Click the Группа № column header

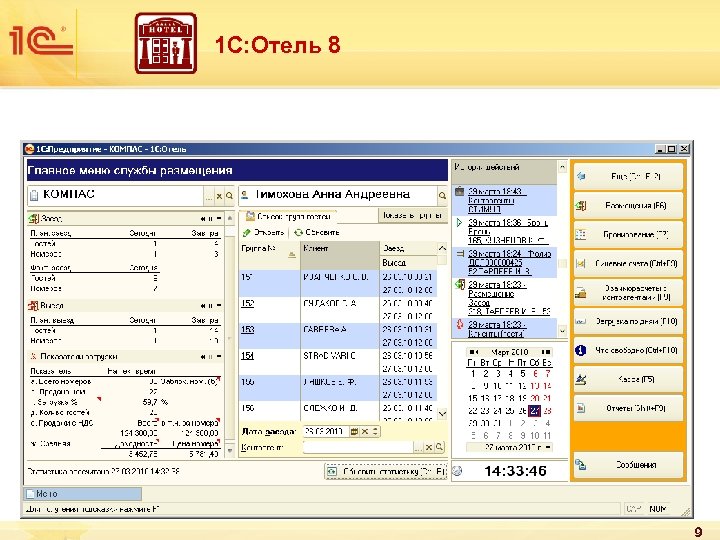[270, 255]
